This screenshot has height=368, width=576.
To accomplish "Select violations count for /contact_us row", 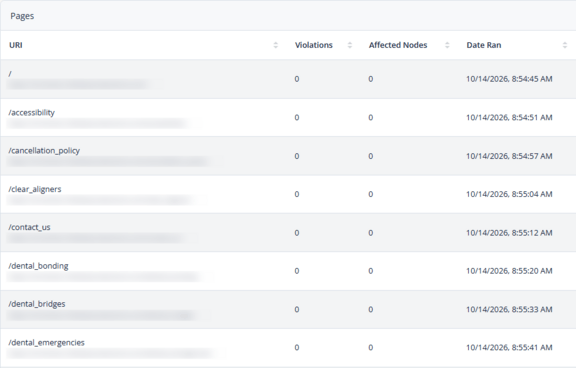I will click(x=297, y=233).
